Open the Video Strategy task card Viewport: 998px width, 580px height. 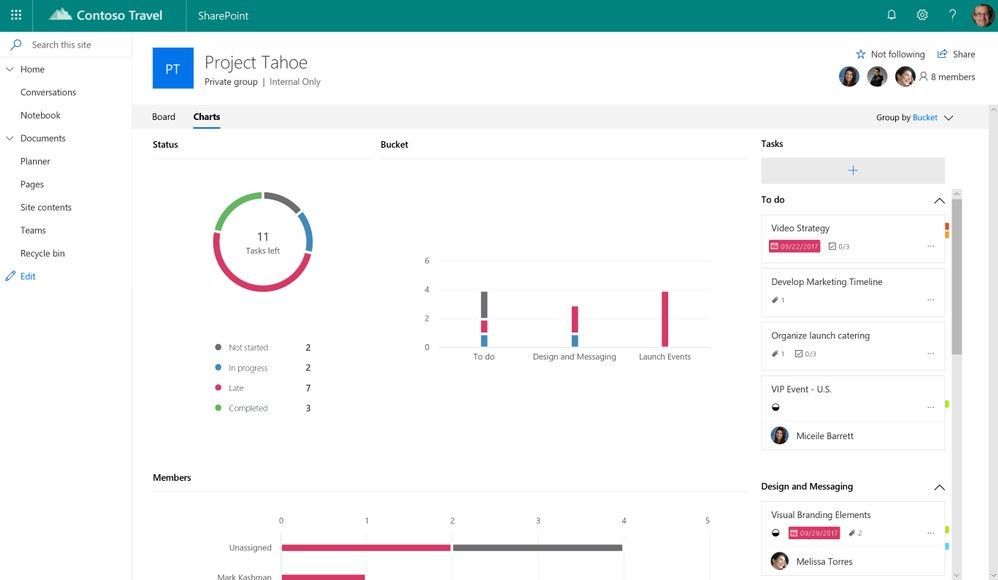[x=853, y=239]
